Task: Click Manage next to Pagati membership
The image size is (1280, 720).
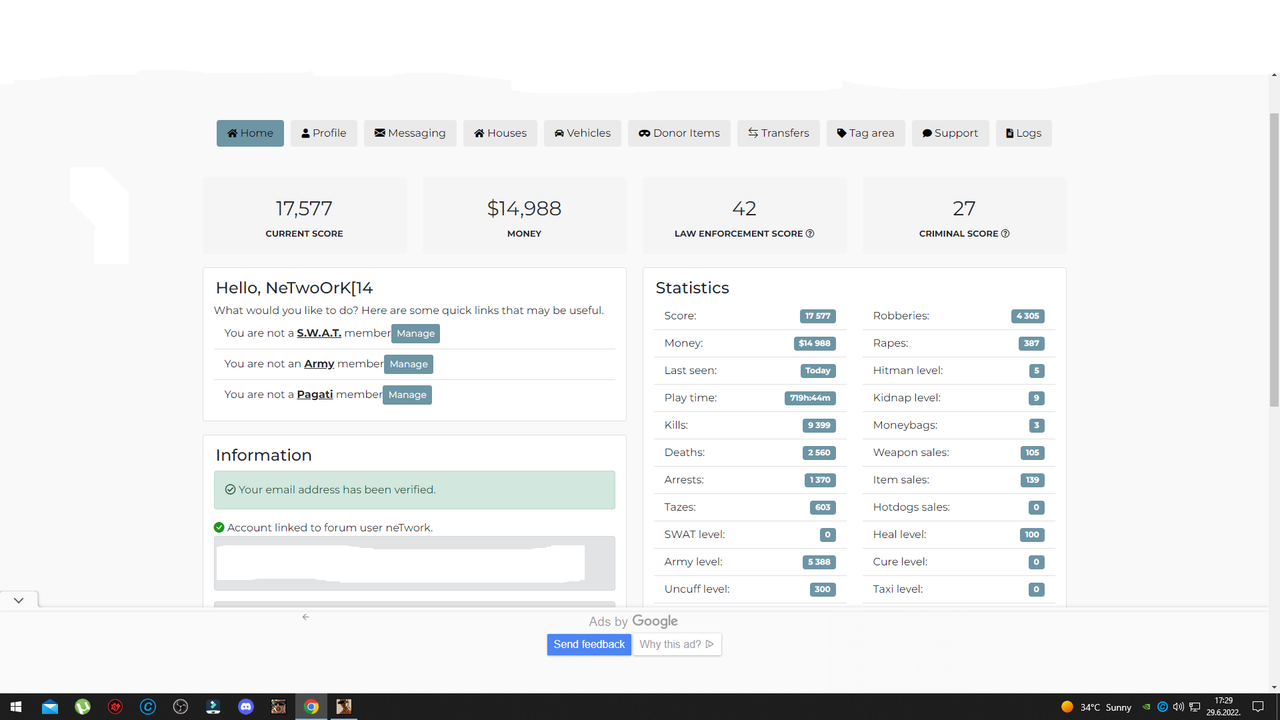Action: pos(407,395)
